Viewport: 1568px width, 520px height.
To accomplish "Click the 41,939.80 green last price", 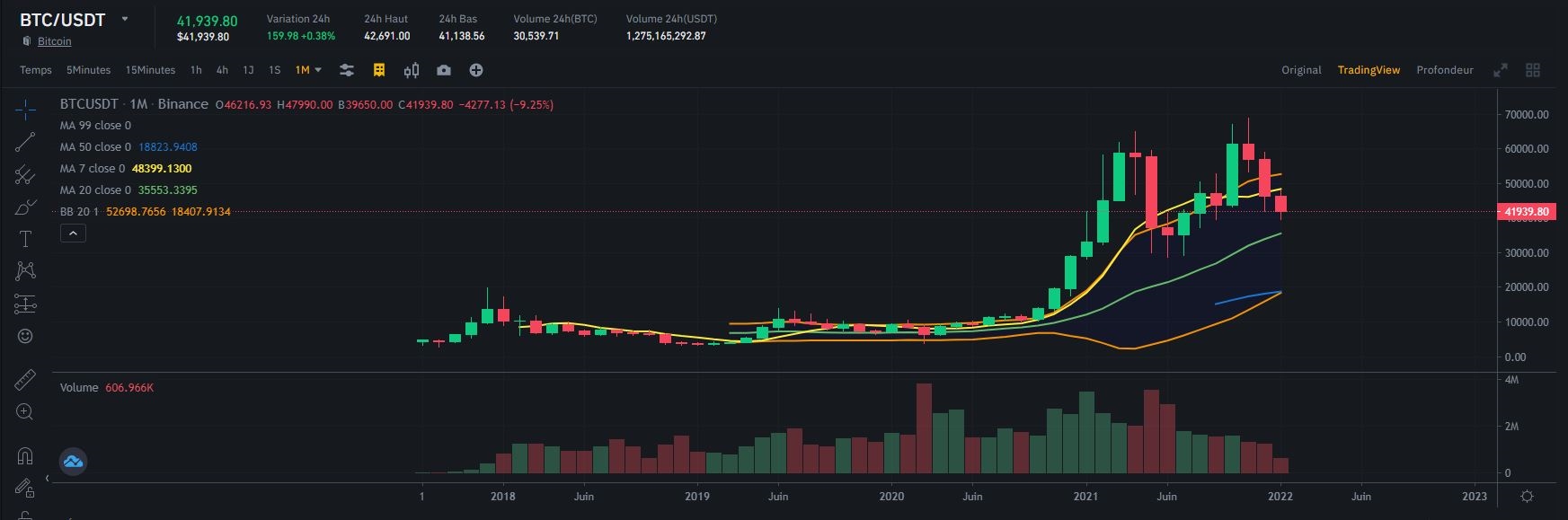I will (207, 22).
